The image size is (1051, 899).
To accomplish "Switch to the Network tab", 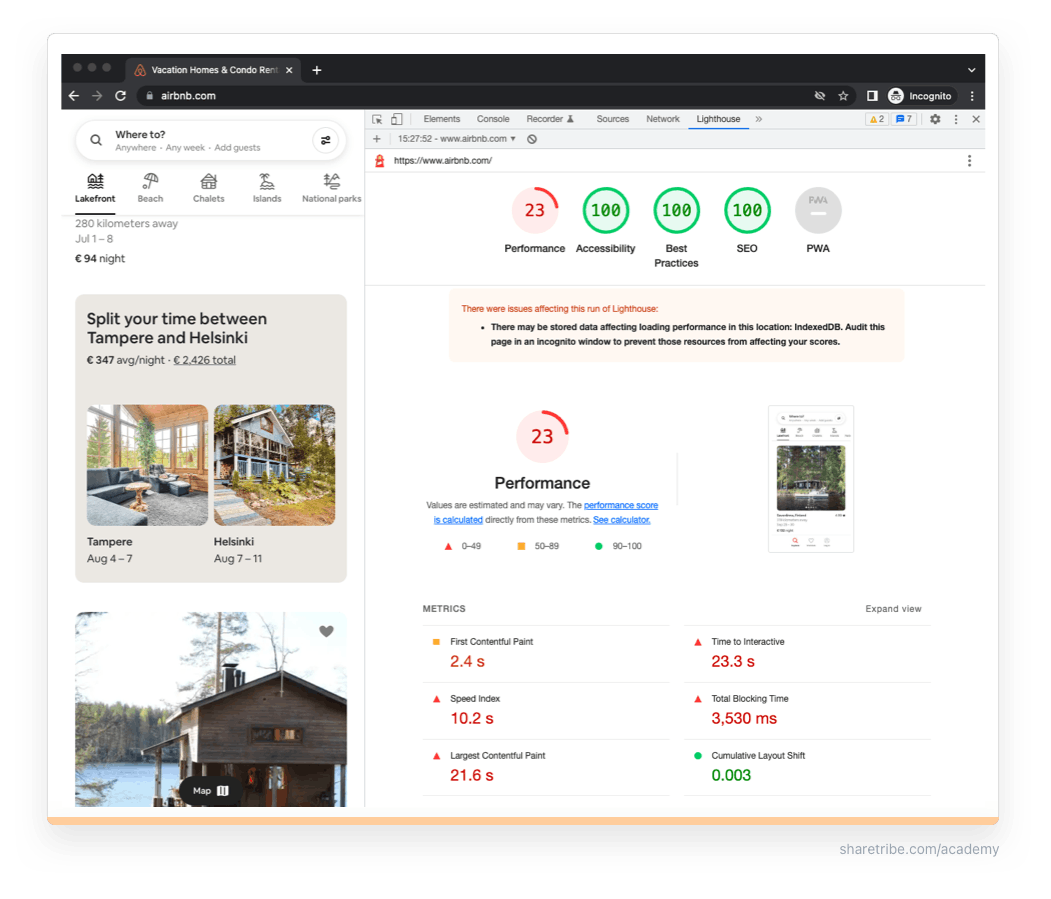I will tap(662, 119).
